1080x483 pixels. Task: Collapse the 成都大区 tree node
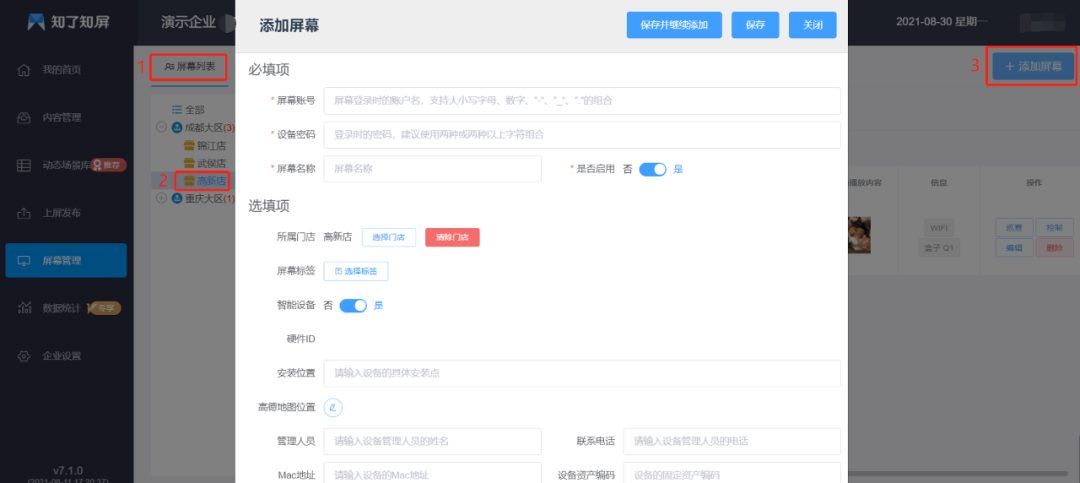tap(161, 127)
